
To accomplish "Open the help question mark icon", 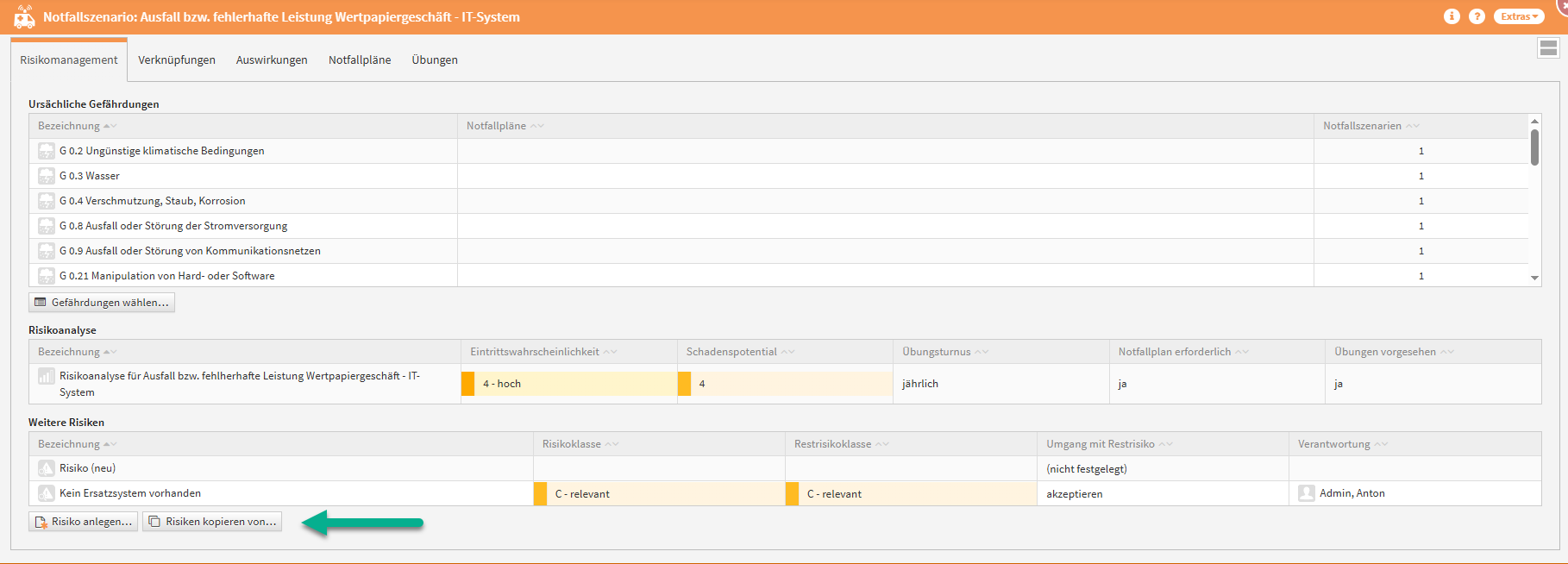I will click(x=1477, y=16).
